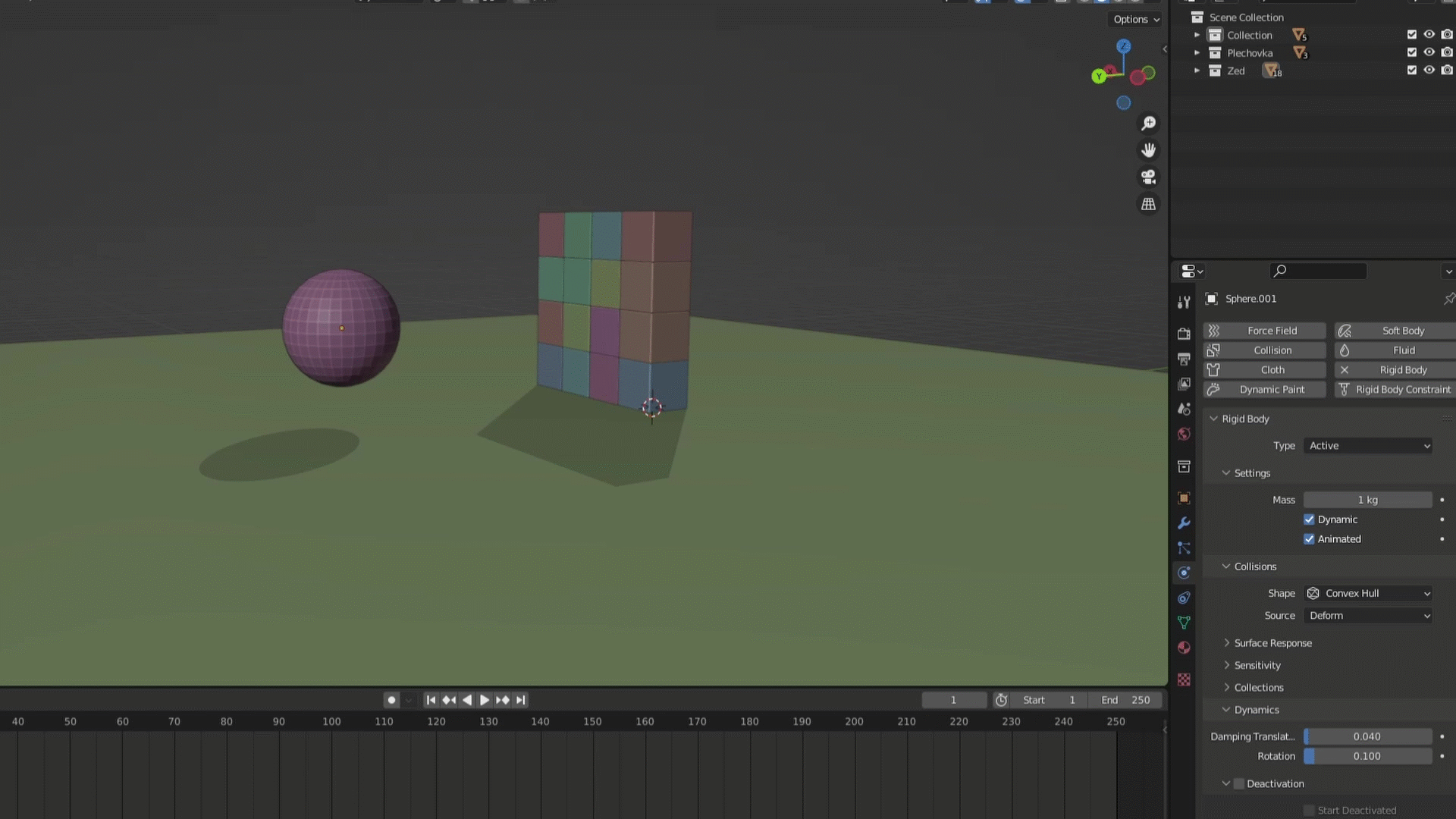Screen dimensions: 1456x819
Task: Play the animation forward
Action: [485, 700]
